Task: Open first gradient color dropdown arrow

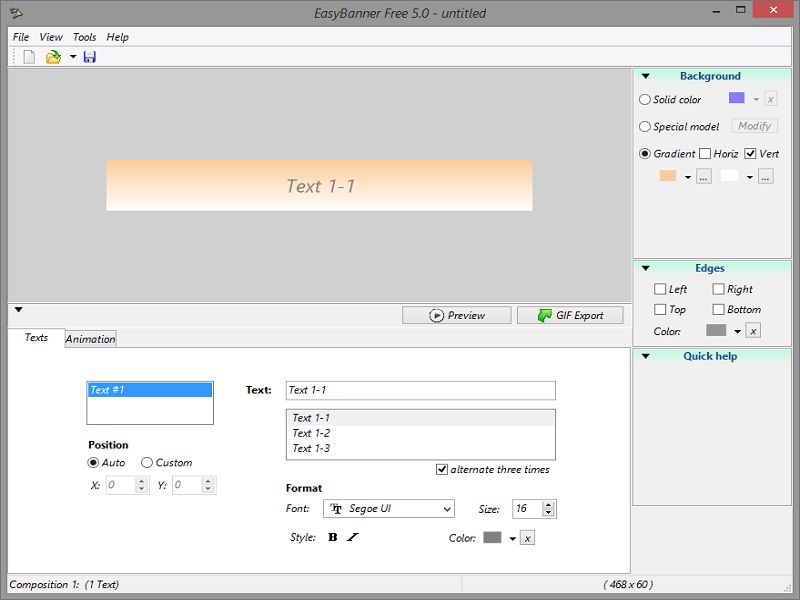Action: [688, 178]
